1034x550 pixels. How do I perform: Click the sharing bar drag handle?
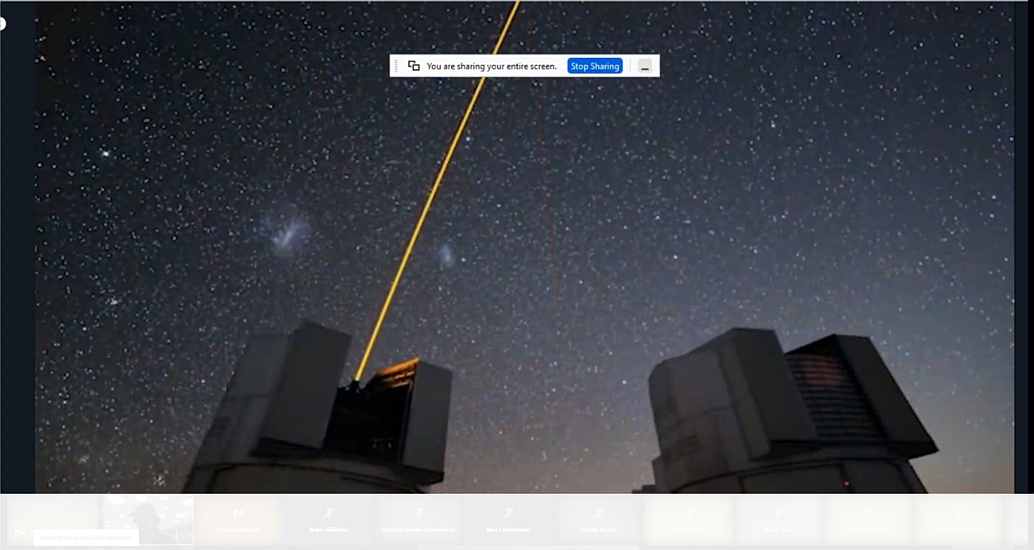(397, 66)
